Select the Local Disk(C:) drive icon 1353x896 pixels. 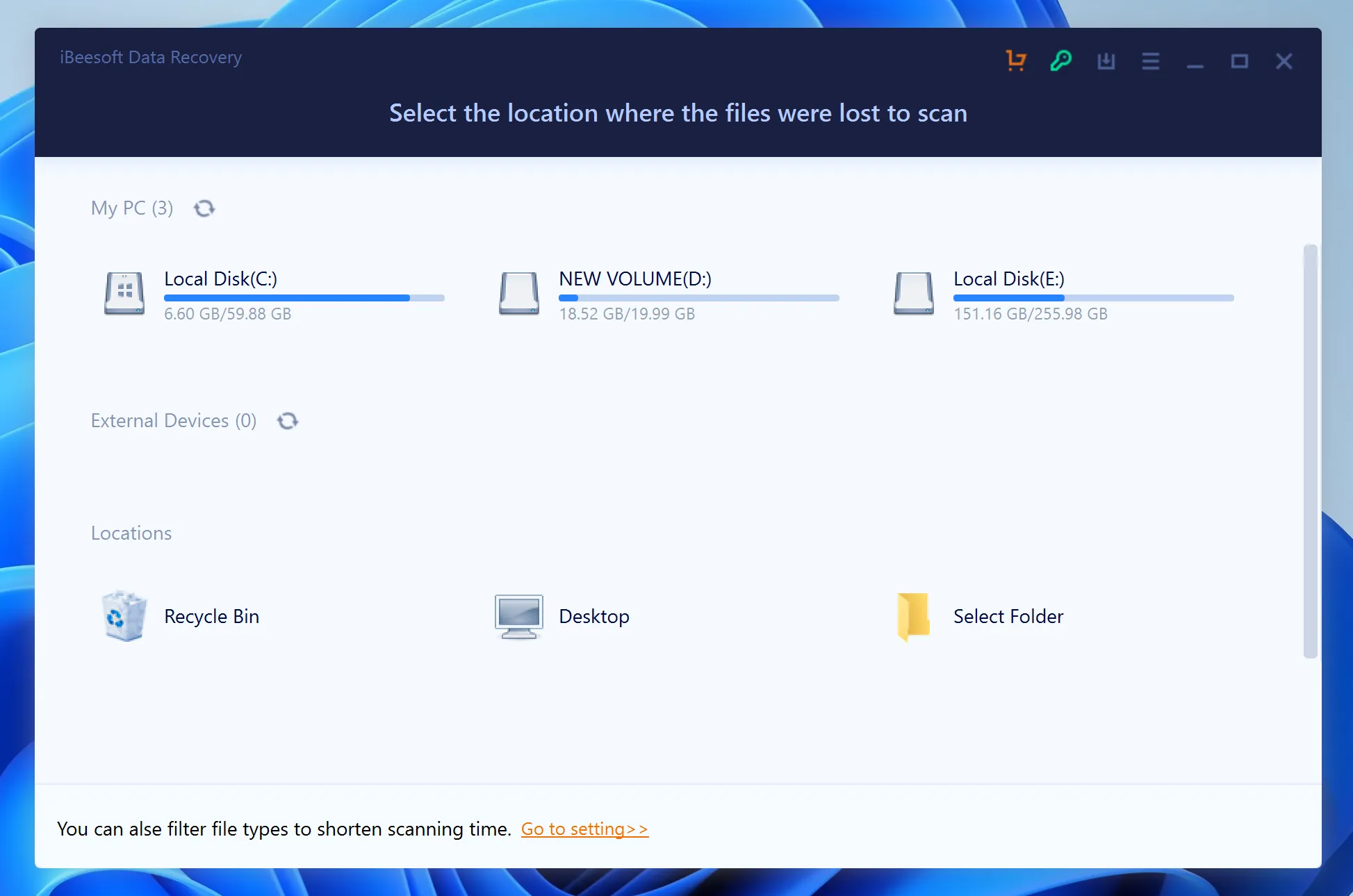pyautogui.click(x=124, y=293)
